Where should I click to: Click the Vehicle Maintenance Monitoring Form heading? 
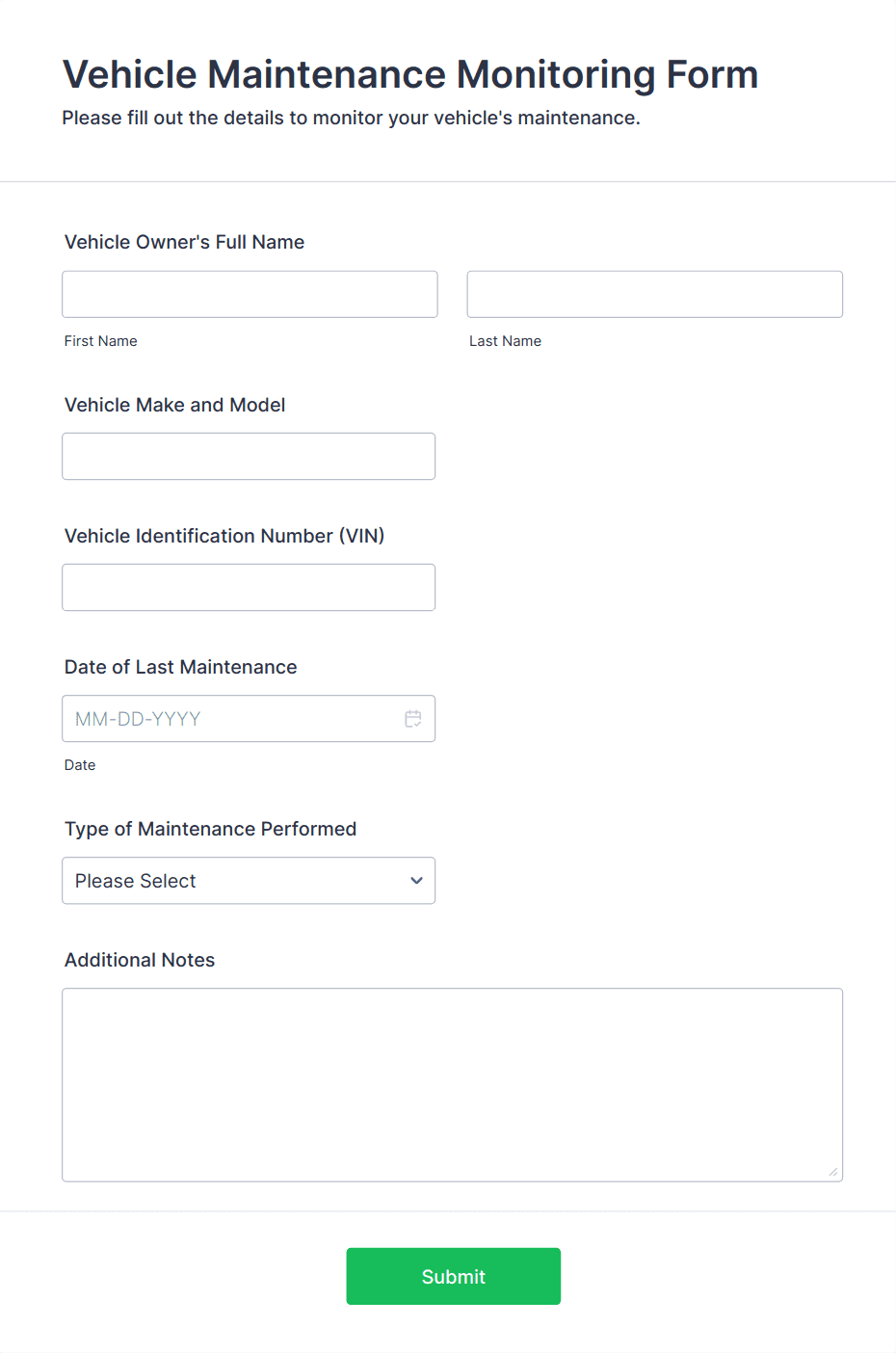pyautogui.click(x=410, y=74)
